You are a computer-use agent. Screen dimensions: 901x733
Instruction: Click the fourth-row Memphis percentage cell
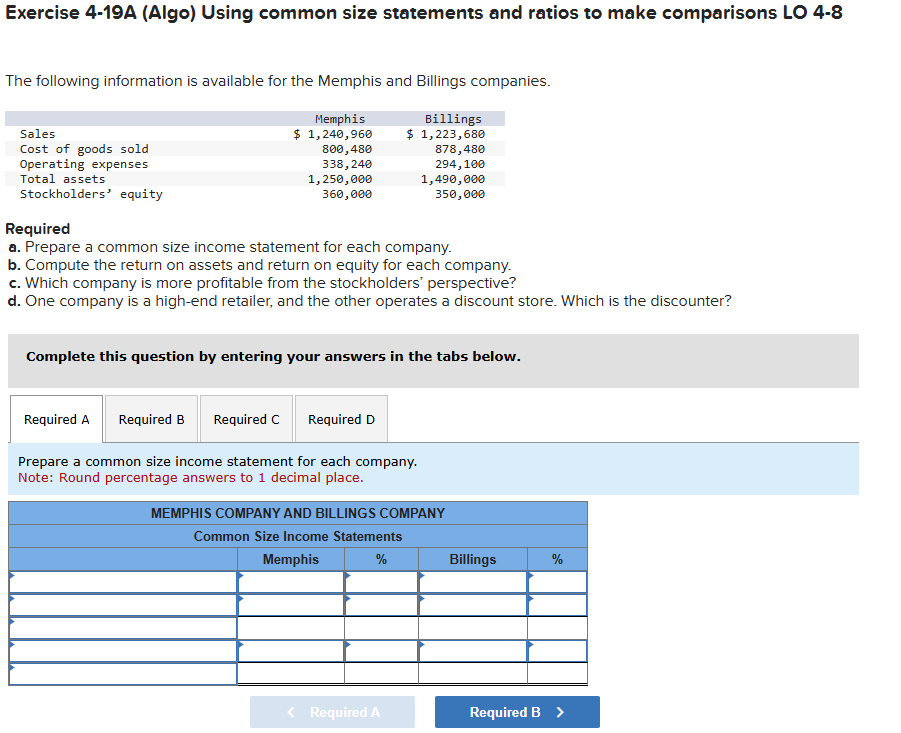(x=381, y=651)
